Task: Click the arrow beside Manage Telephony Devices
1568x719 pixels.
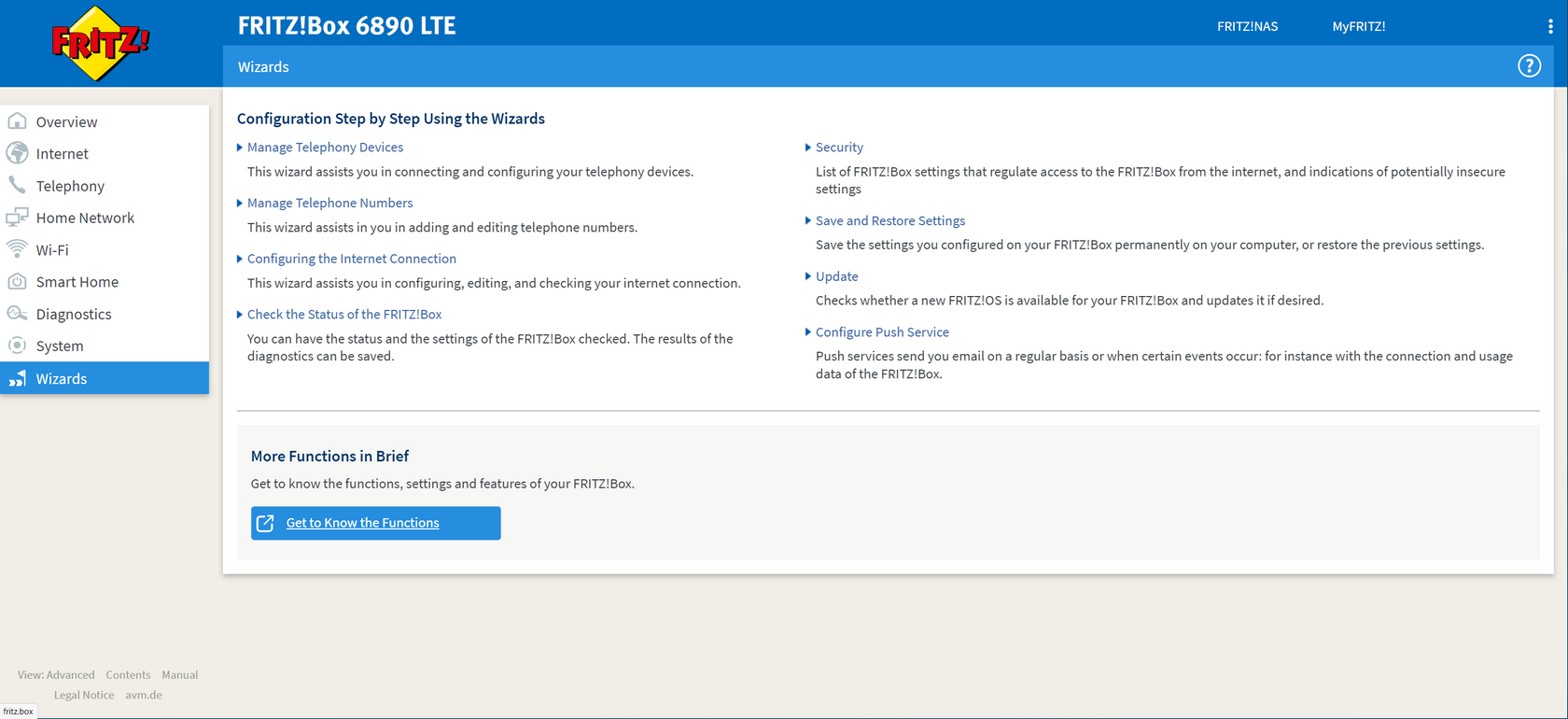Action: point(240,148)
